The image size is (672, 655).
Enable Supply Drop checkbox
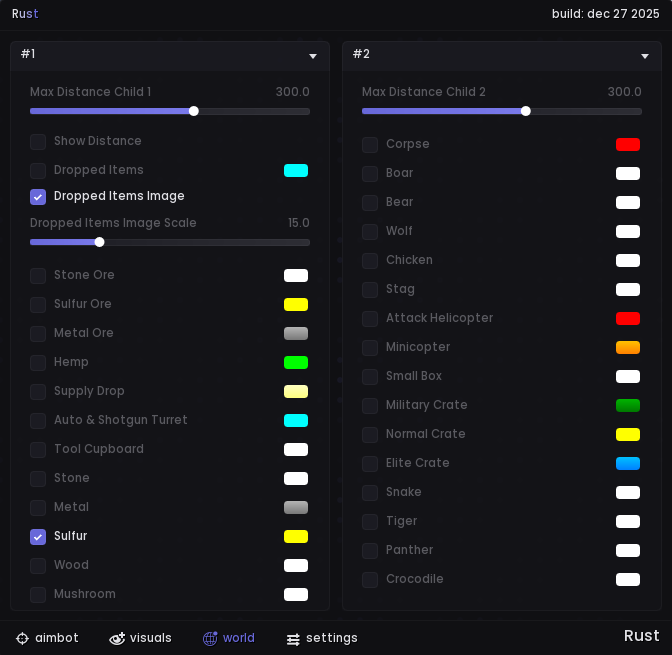coord(38,392)
